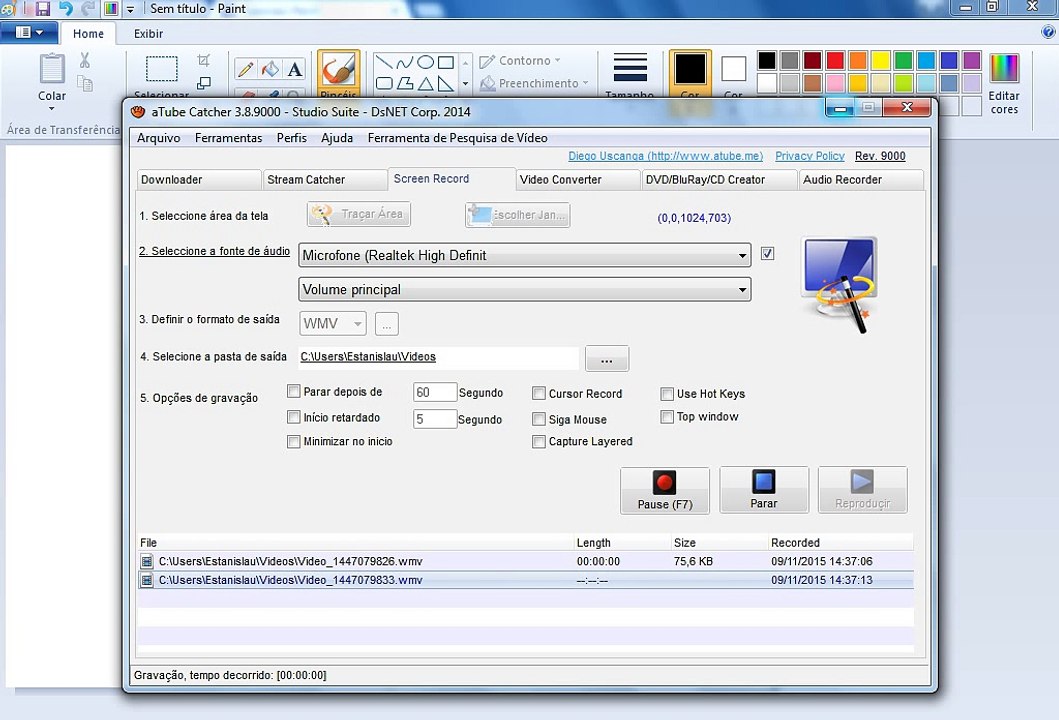
Task: Enable the Top window checkbox
Action: 667,417
